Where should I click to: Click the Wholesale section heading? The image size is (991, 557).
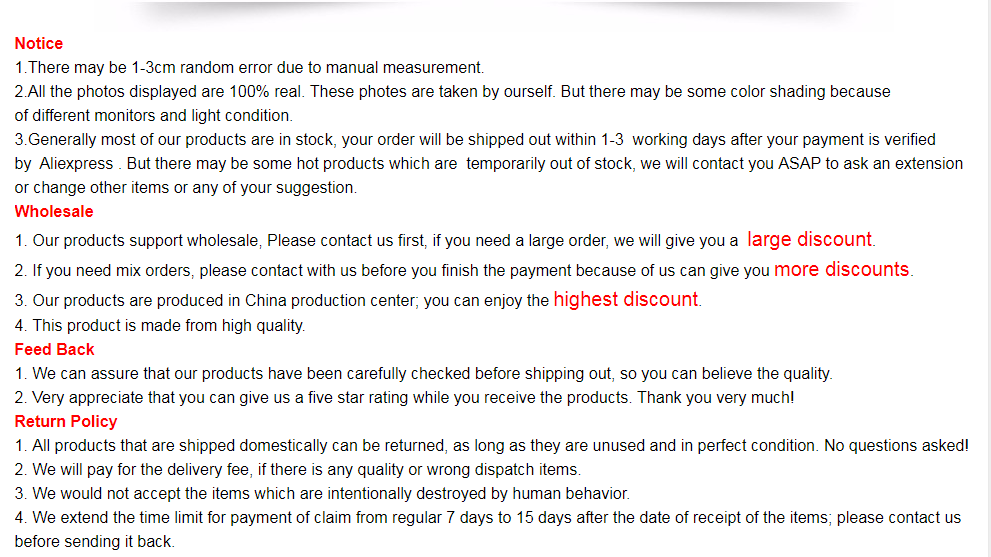tap(54, 212)
